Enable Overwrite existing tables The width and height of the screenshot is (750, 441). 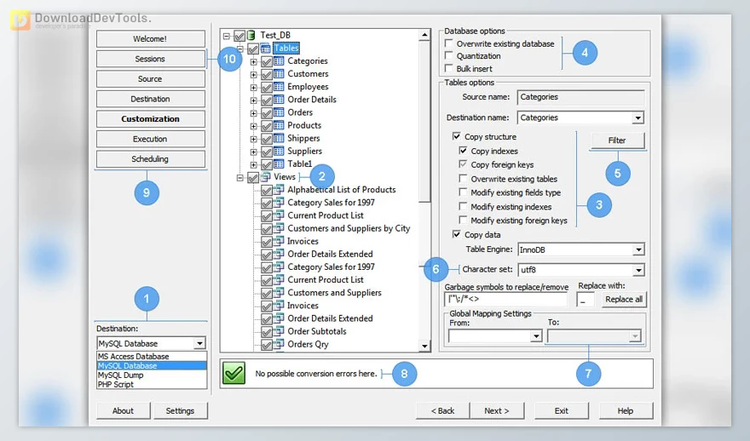point(463,178)
